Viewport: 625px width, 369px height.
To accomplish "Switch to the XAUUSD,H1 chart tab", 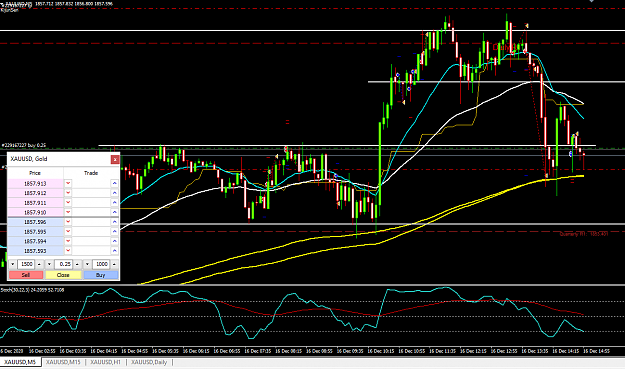I will (105, 362).
